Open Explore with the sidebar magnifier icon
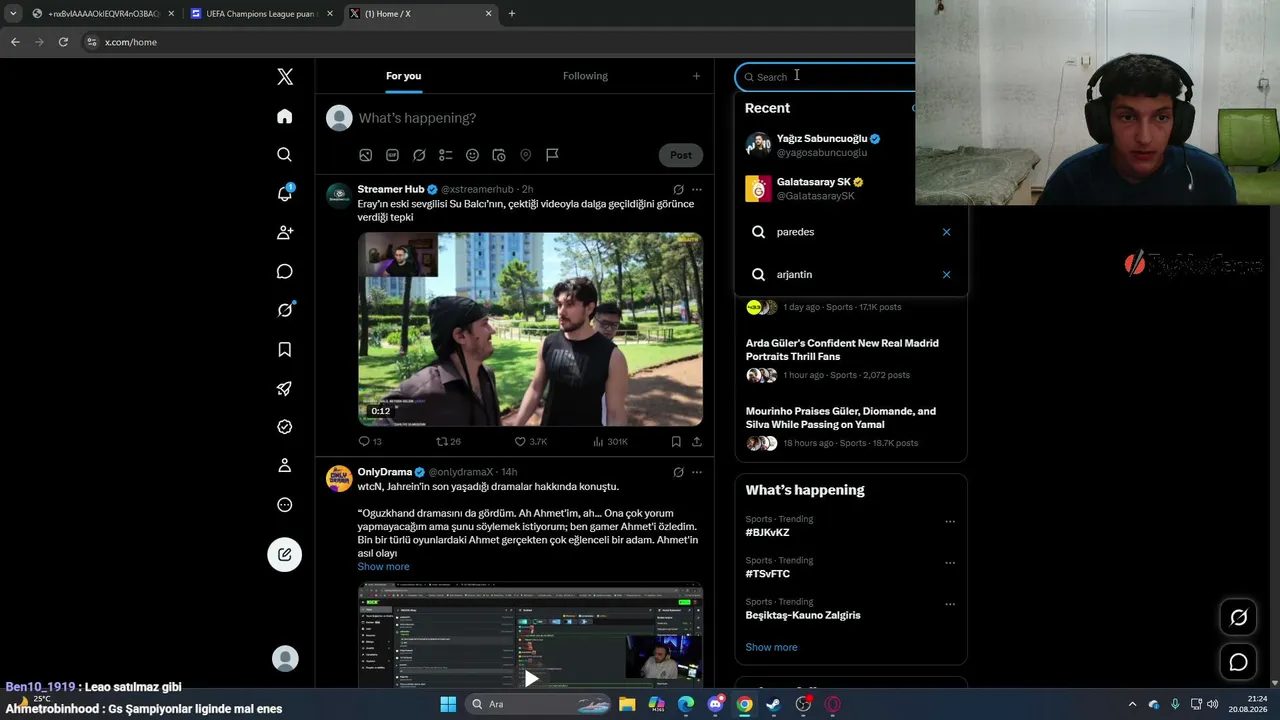The height and width of the screenshot is (720, 1280). [x=285, y=155]
